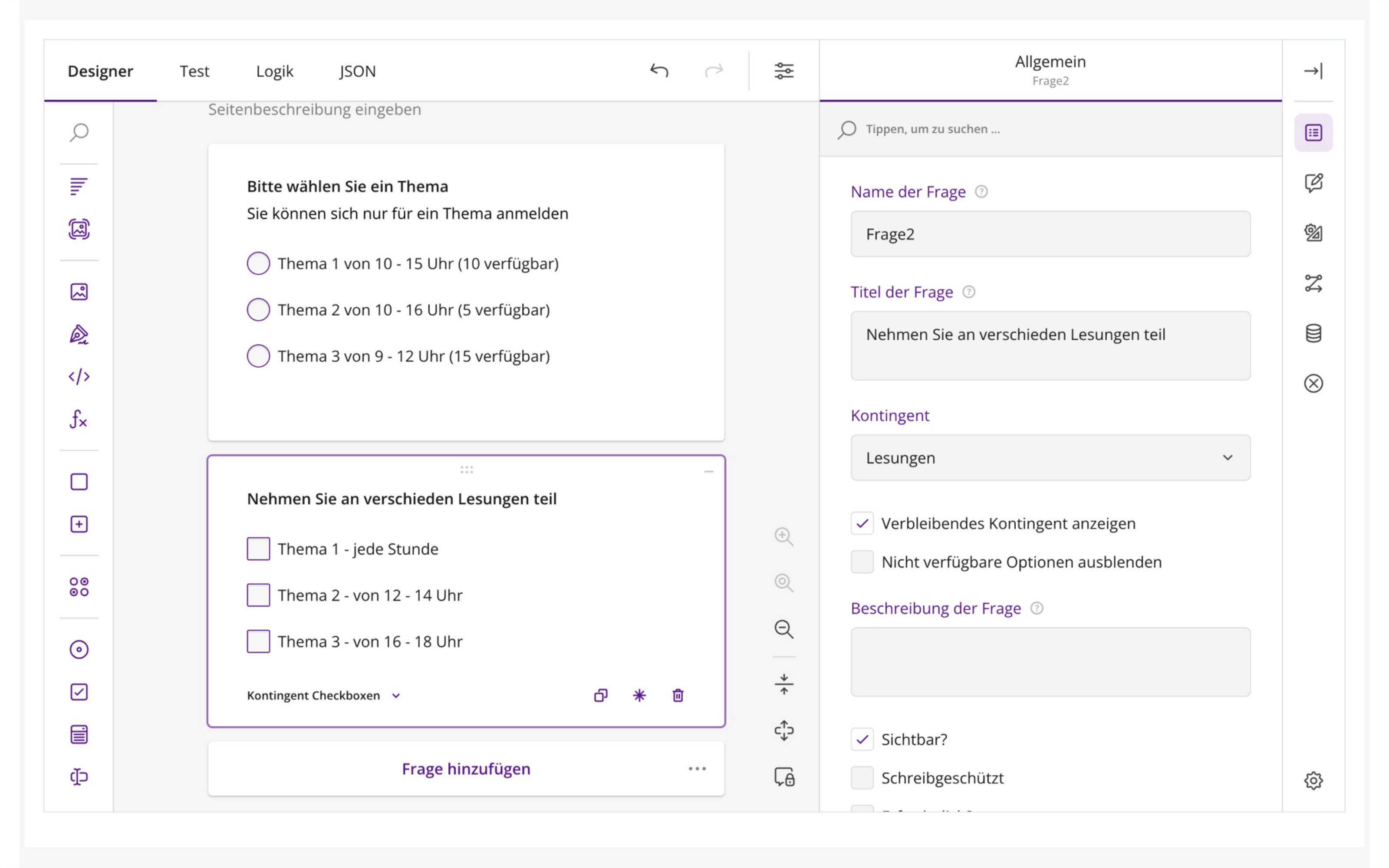The height and width of the screenshot is (868, 1389).
Task: Select radio Thema 2 von 10 - 16 Uhr
Action: 258,310
